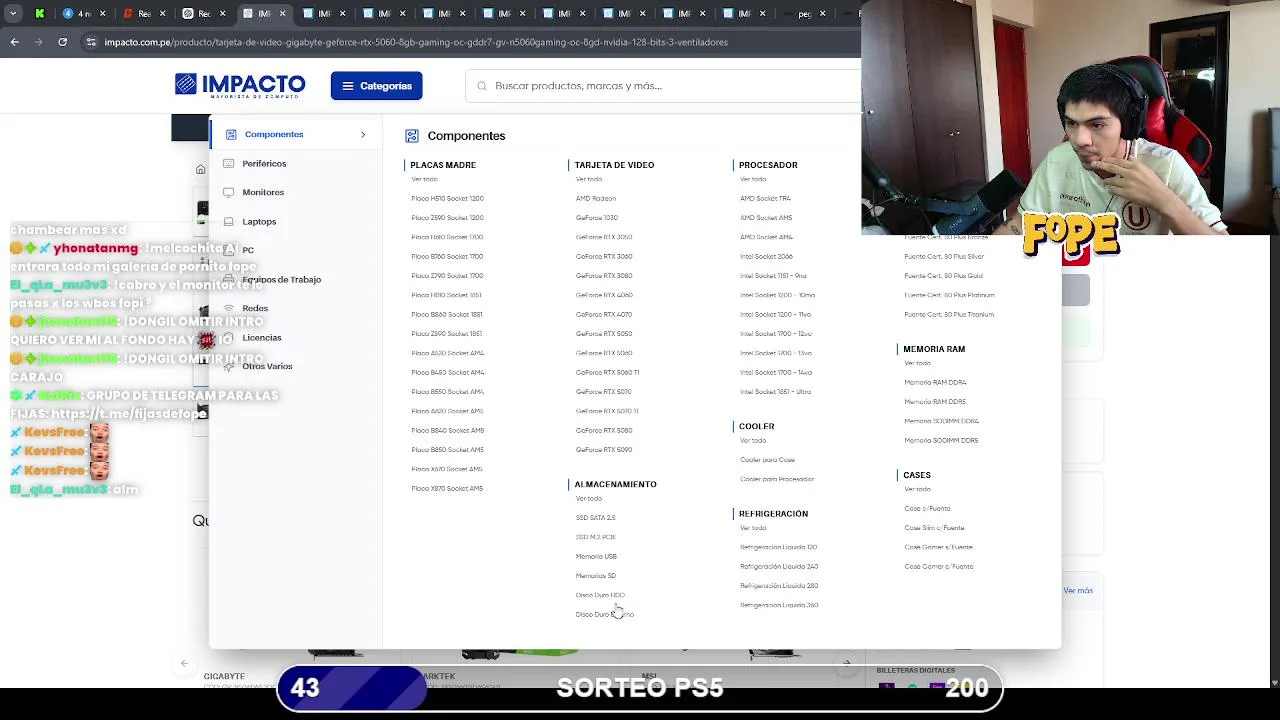This screenshot has height=720, width=1280.
Task: Select Placa B450 Socket AM4
Action: 447,372
